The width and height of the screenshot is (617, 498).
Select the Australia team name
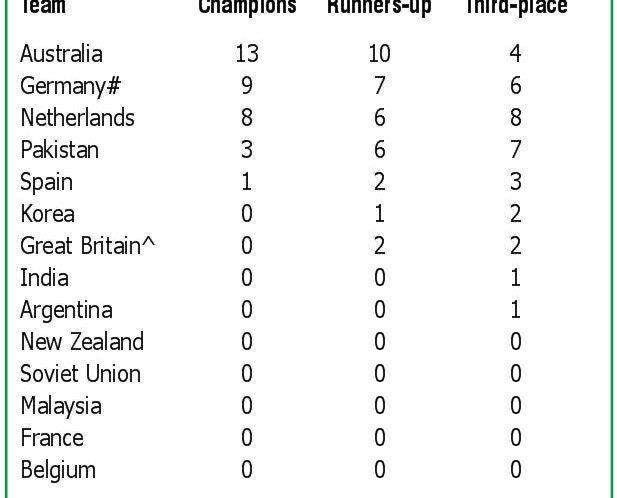(x=61, y=54)
